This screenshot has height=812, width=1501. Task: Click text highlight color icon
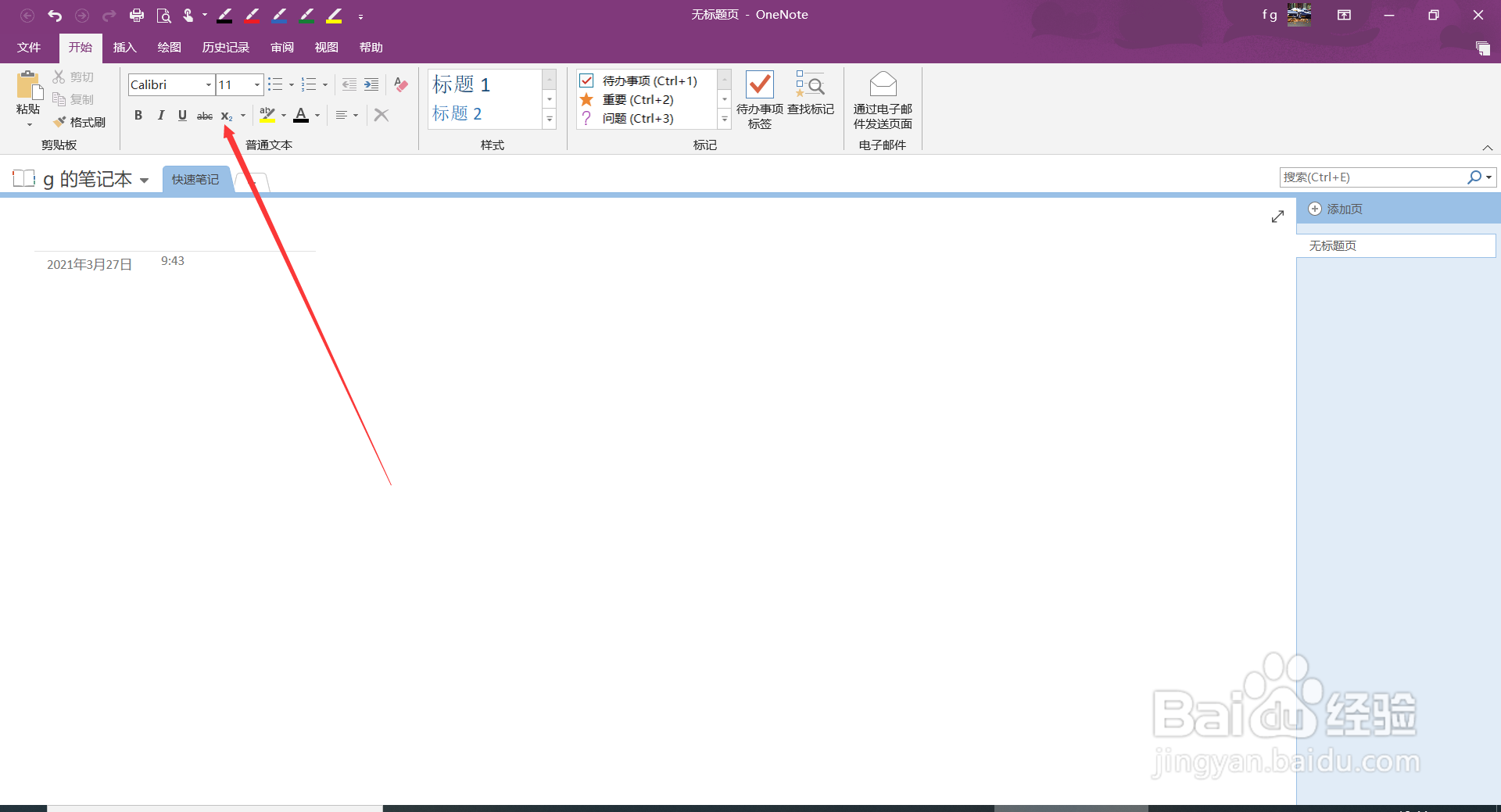coord(267,115)
